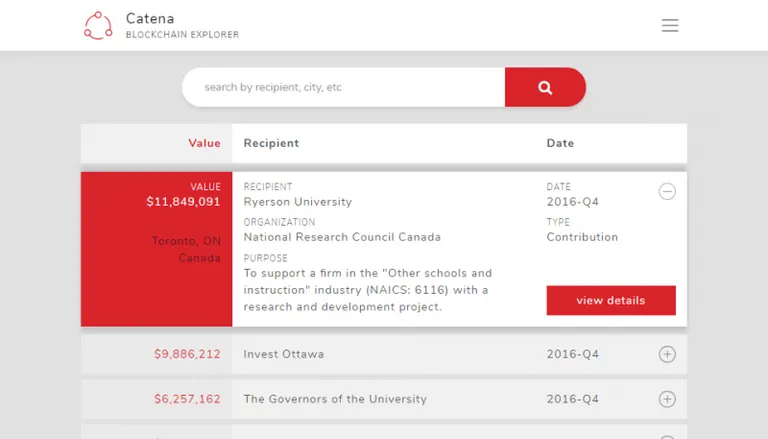Sort by the Value column header

tap(204, 143)
